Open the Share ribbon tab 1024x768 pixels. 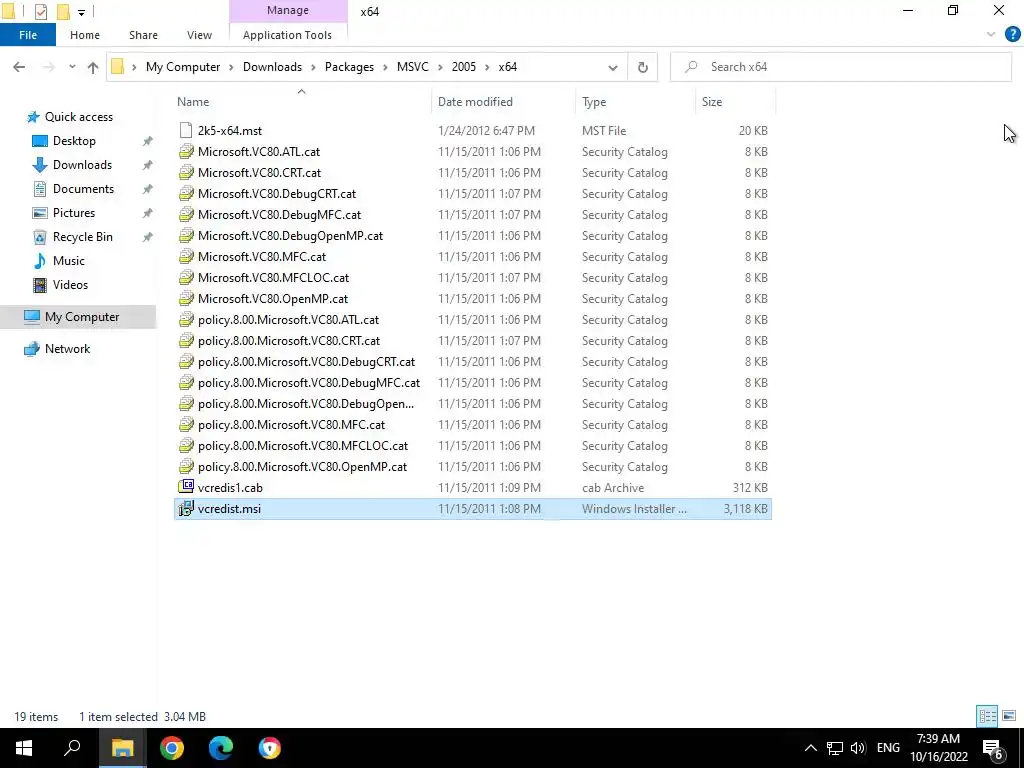click(x=143, y=35)
